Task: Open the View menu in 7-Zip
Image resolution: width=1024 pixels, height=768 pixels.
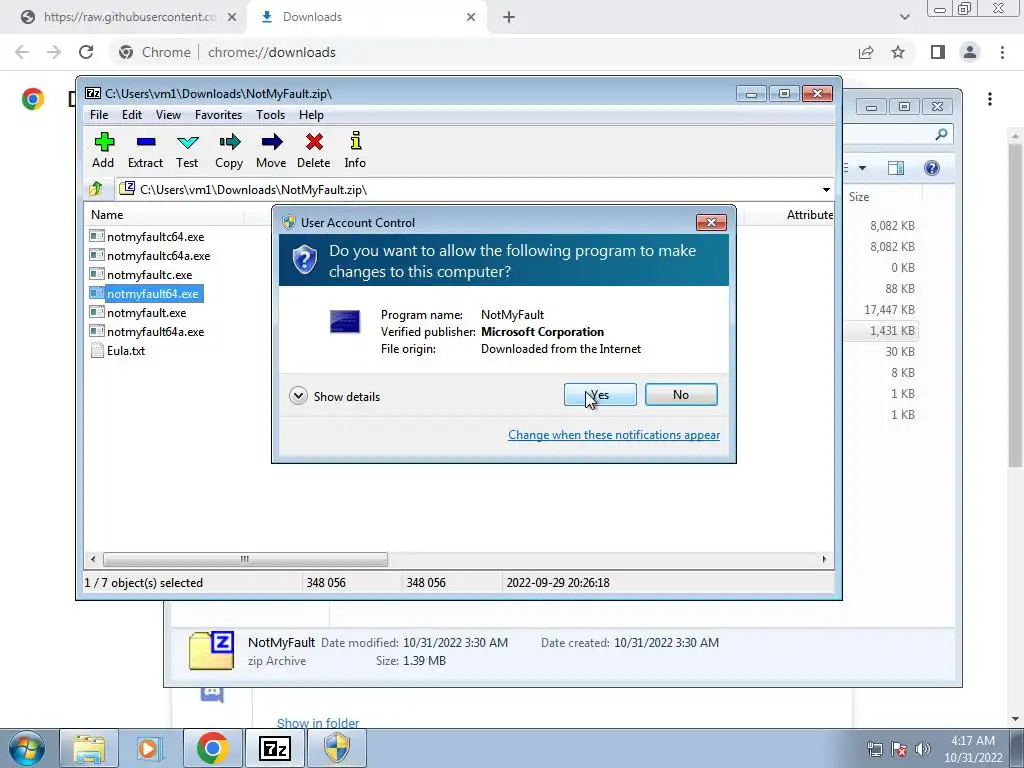Action: 168,115
